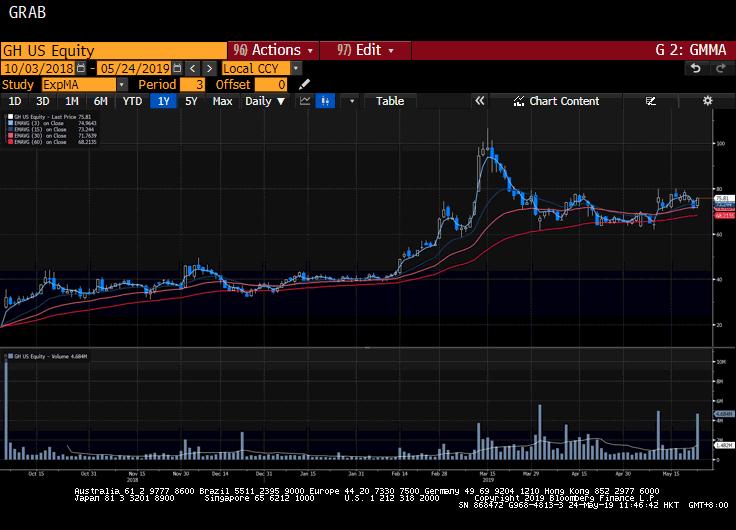Click the undo arrow icon
The width and height of the screenshot is (736, 530).
tap(696, 68)
